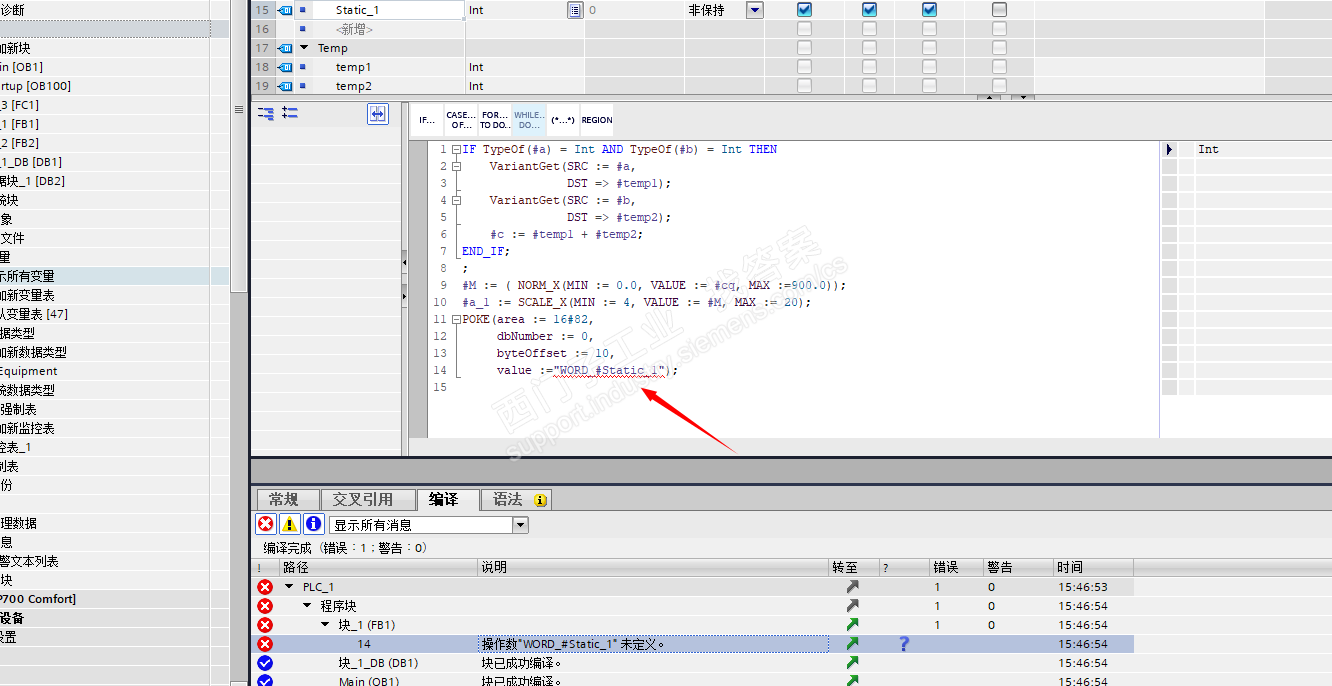Click code line 10 with SCALE_X
The image size is (1332, 686).
pyautogui.click(x=636, y=302)
